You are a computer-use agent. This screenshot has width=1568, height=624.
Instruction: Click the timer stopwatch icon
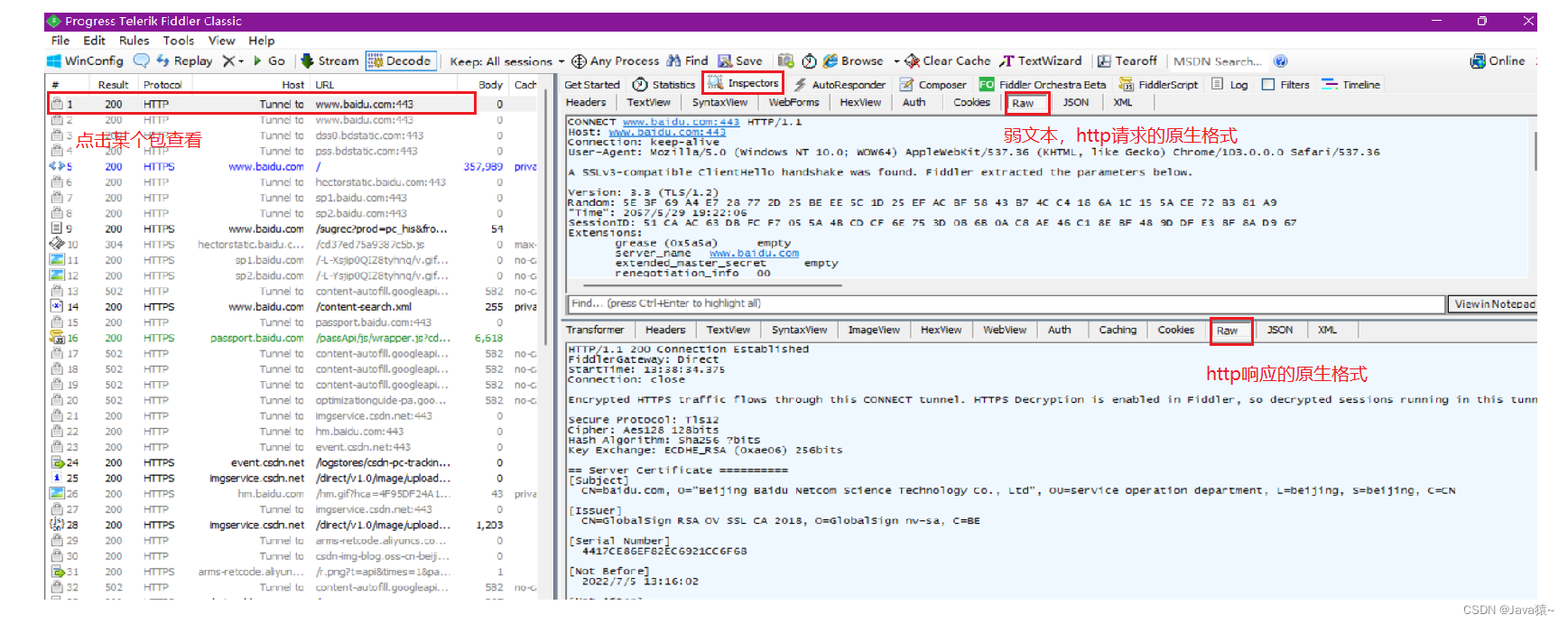click(809, 61)
